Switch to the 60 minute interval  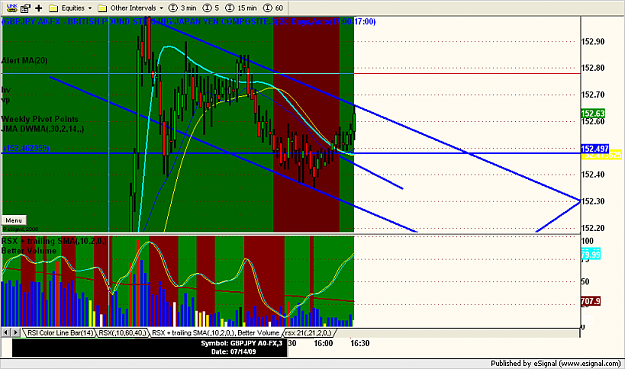[x=273, y=8]
